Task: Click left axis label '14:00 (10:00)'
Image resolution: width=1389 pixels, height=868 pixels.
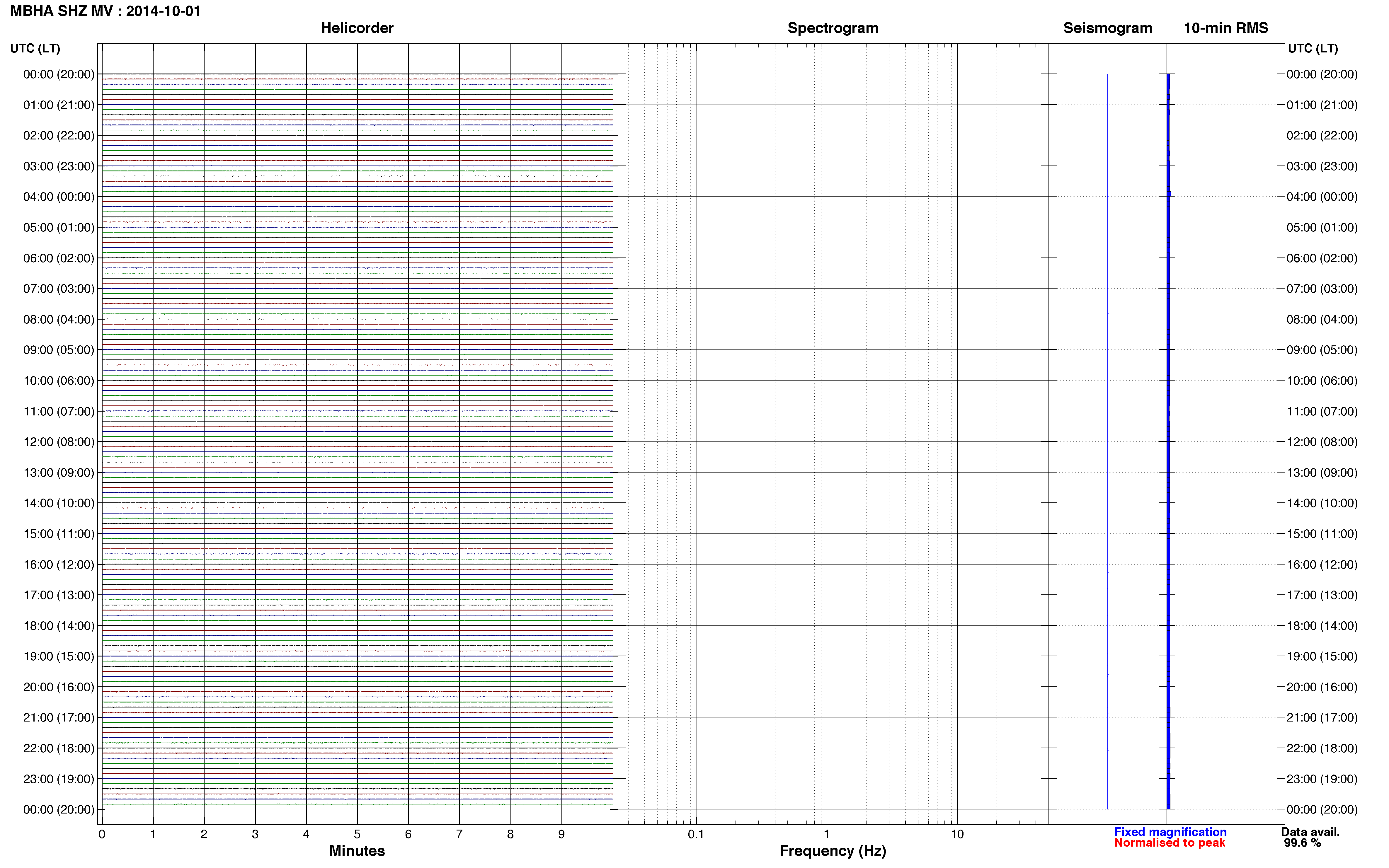Action: pyautogui.click(x=59, y=503)
